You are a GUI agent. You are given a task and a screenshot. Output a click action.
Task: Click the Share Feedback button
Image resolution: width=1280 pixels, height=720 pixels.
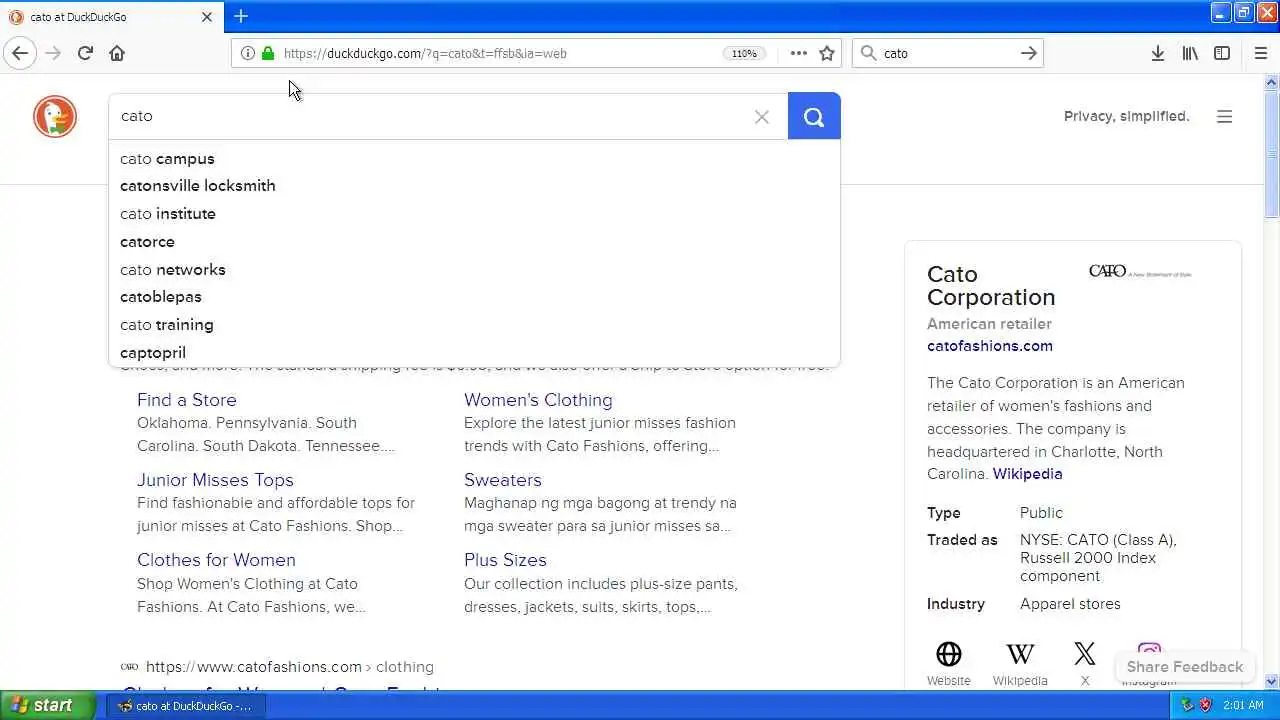(x=1185, y=667)
